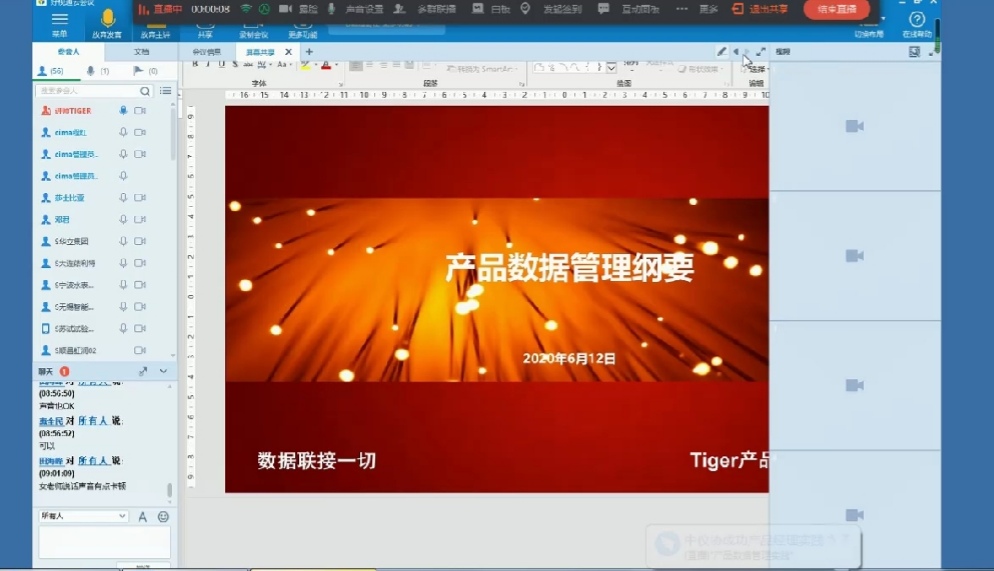Screen dimensions: 994x571
Task: Collapse the 聊天 chat panel chevron
Action: click(164, 371)
